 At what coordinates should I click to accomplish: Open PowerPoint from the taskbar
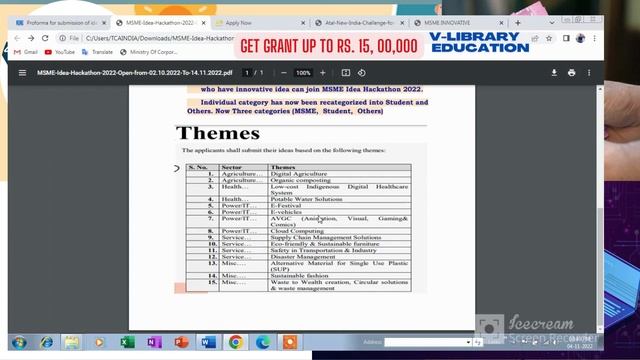click(x=181, y=342)
